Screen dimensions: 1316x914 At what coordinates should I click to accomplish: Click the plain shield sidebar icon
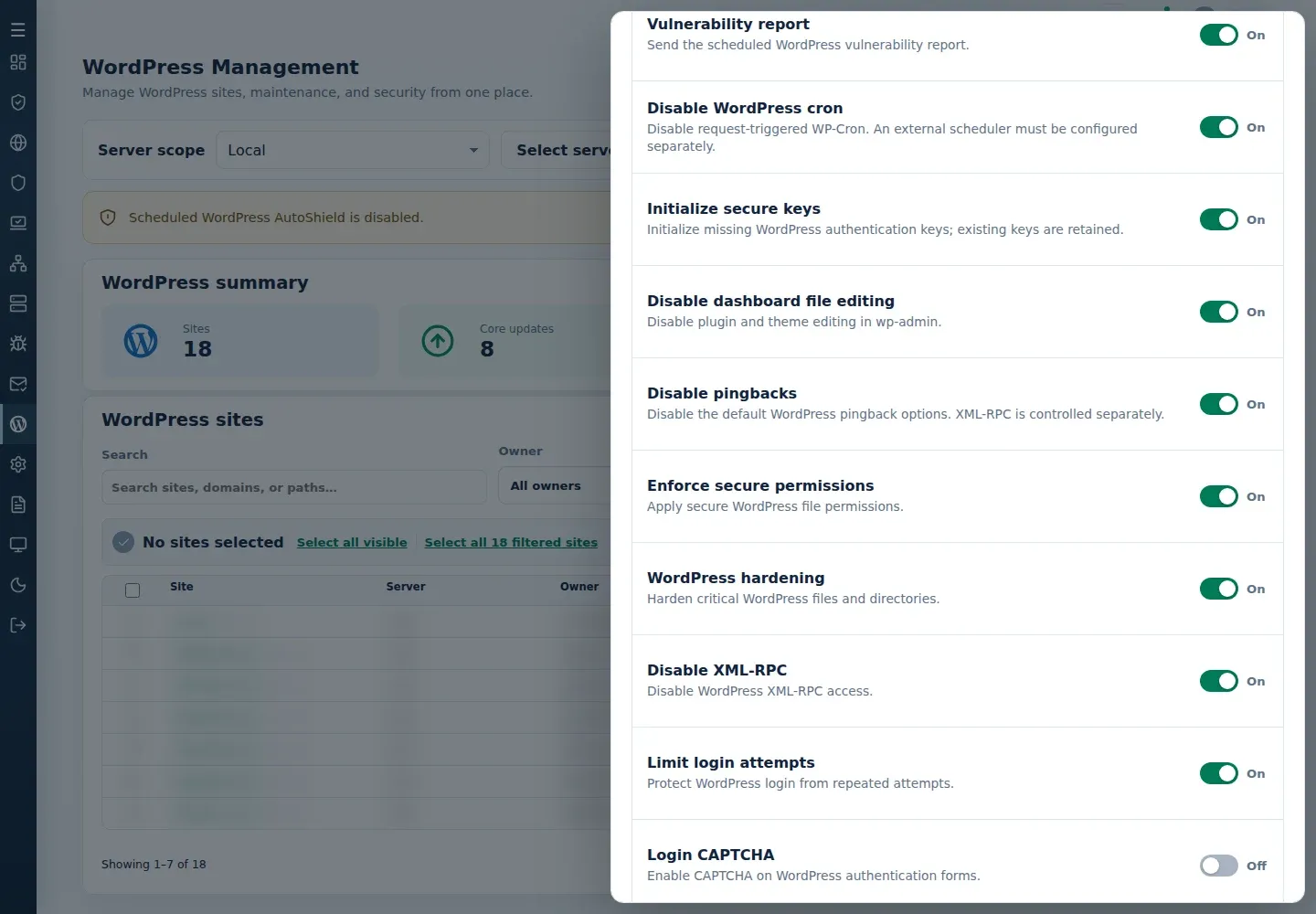pos(18,183)
